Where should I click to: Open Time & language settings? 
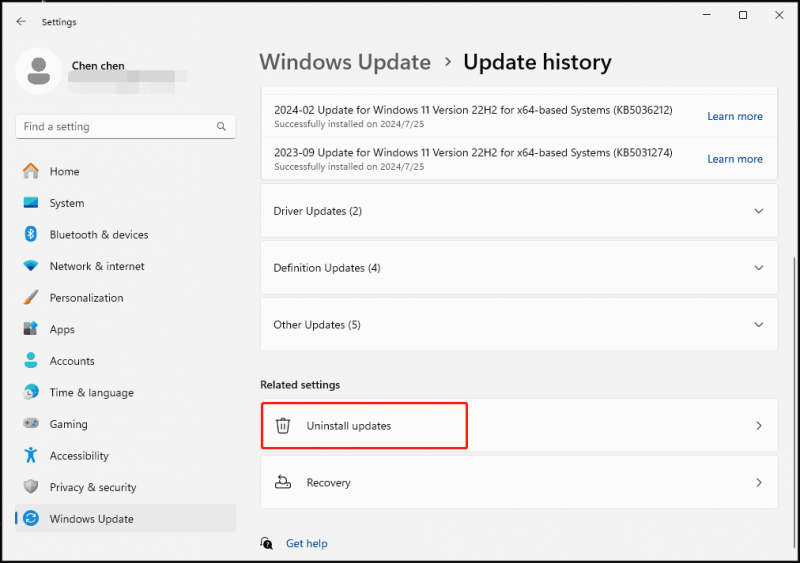pyautogui.click(x=126, y=393)
